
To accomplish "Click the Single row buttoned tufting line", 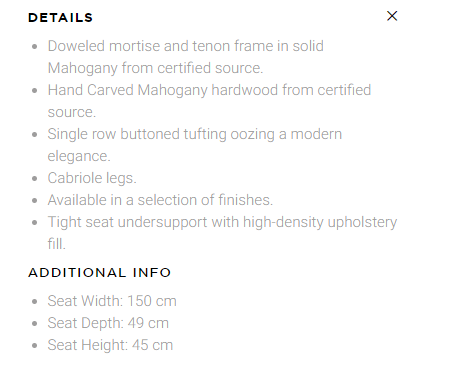I will pos(195,134).
